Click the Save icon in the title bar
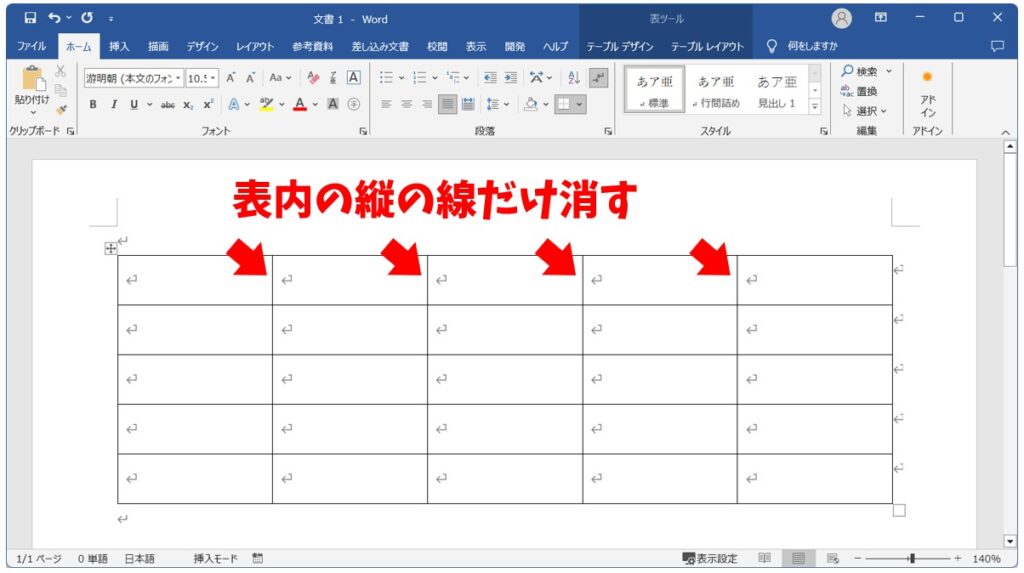Image resolution: width=1024 pixels, height=573 pixels. 30,18
